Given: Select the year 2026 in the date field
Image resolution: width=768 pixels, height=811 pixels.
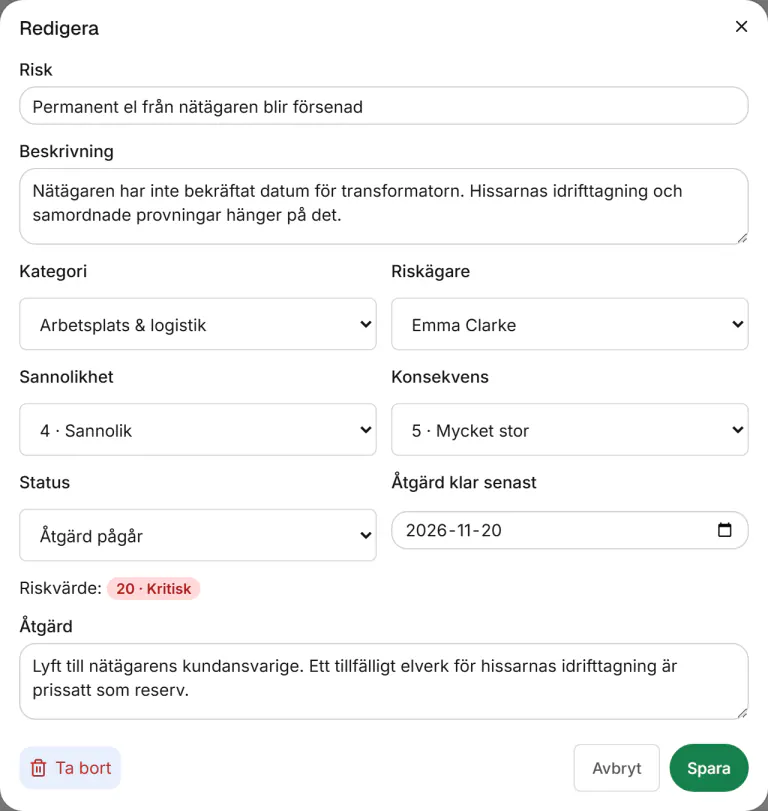Looking at the screenshot, I should pyautogui.click(x=426, y=530).
